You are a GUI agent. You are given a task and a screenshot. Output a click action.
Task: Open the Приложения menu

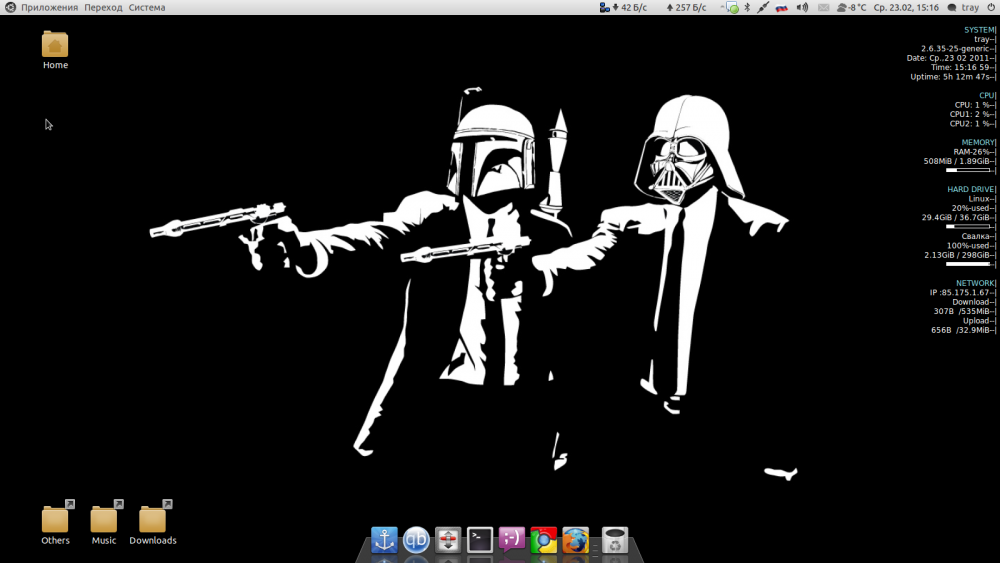tap(49, 8)
